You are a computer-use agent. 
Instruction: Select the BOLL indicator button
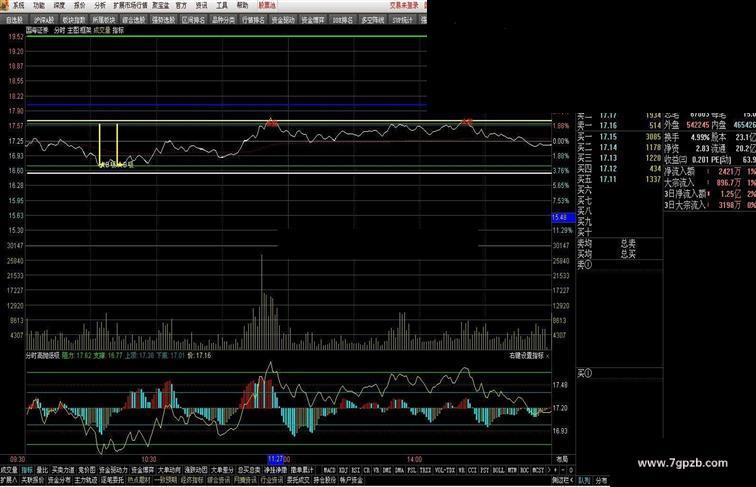[499, 470]
